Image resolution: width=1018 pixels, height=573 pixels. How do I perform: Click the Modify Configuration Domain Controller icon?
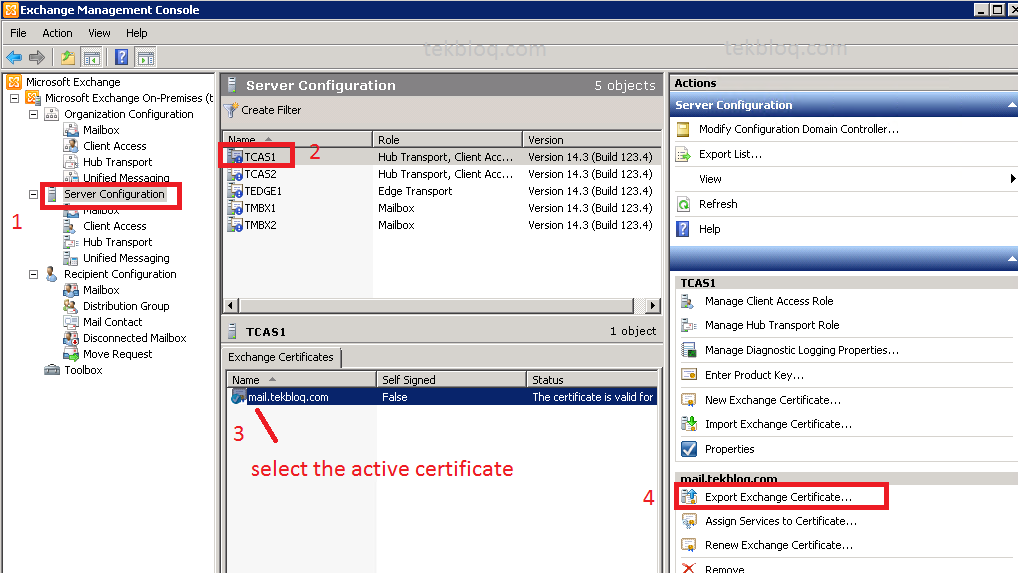pyautogui.click(x=683, y=129)
